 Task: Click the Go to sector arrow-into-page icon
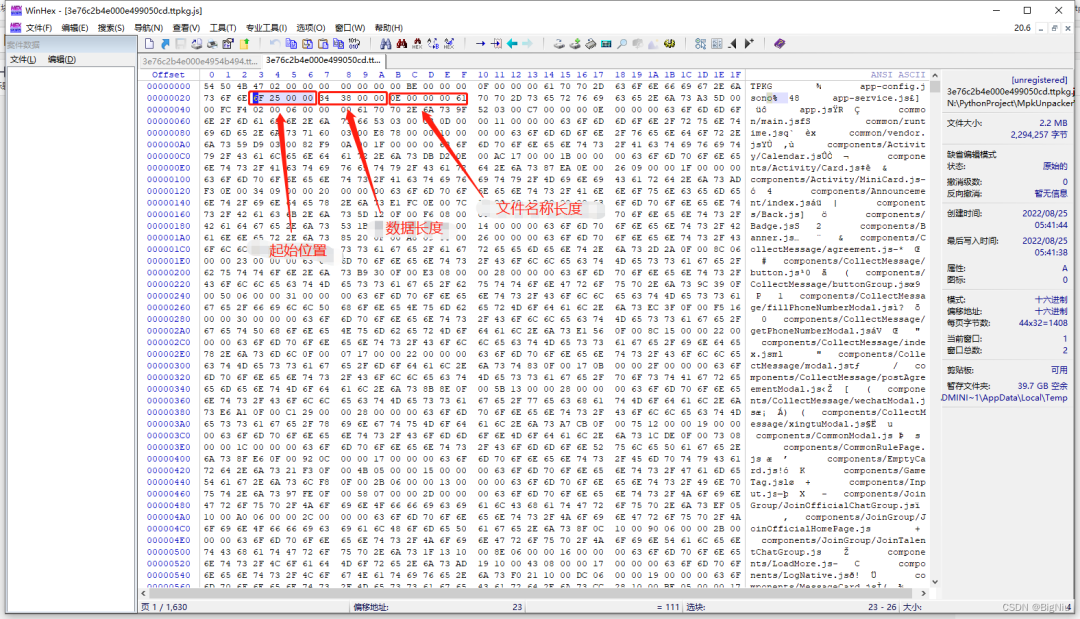tap(496, 43)
